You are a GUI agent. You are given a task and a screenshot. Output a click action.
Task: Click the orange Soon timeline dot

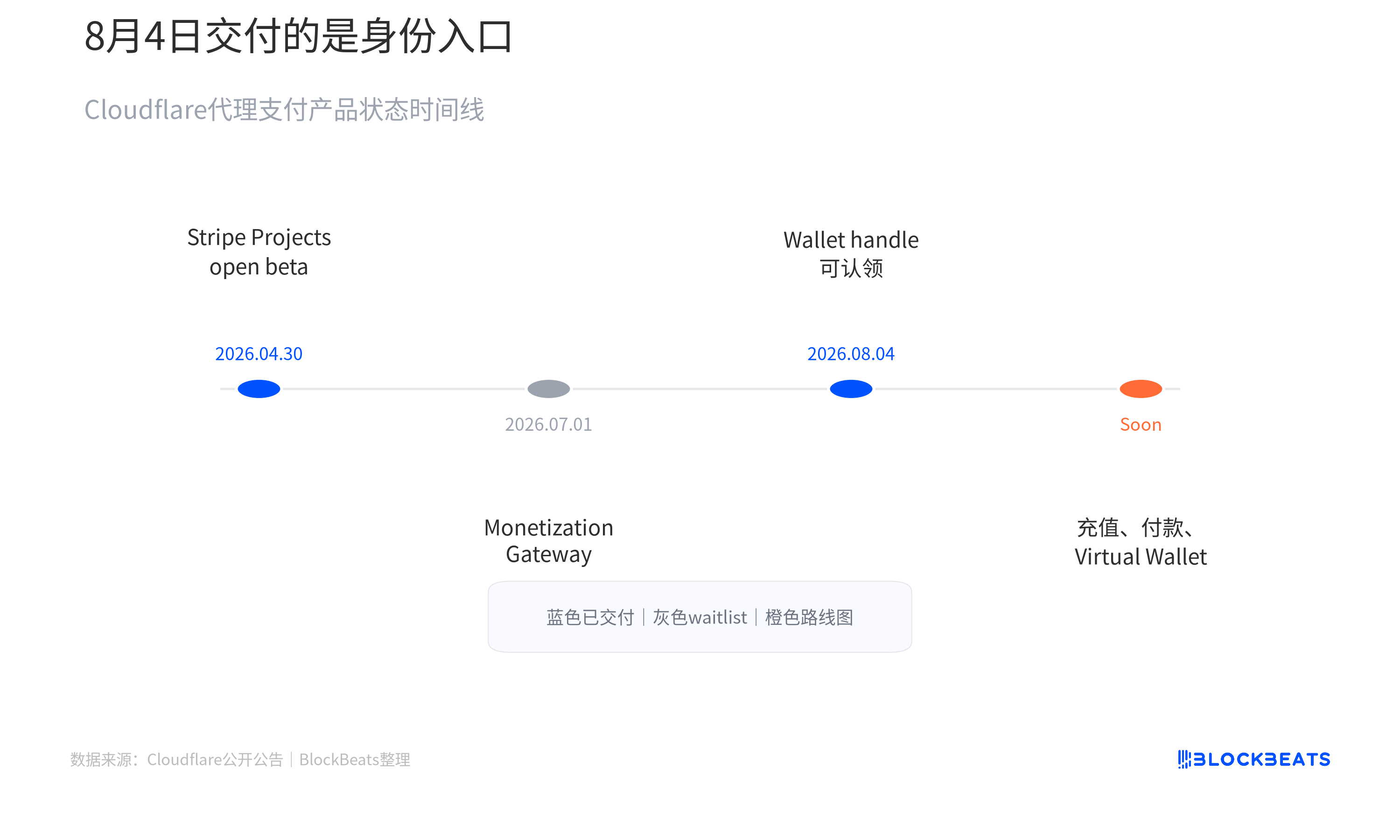[1140, 389]
